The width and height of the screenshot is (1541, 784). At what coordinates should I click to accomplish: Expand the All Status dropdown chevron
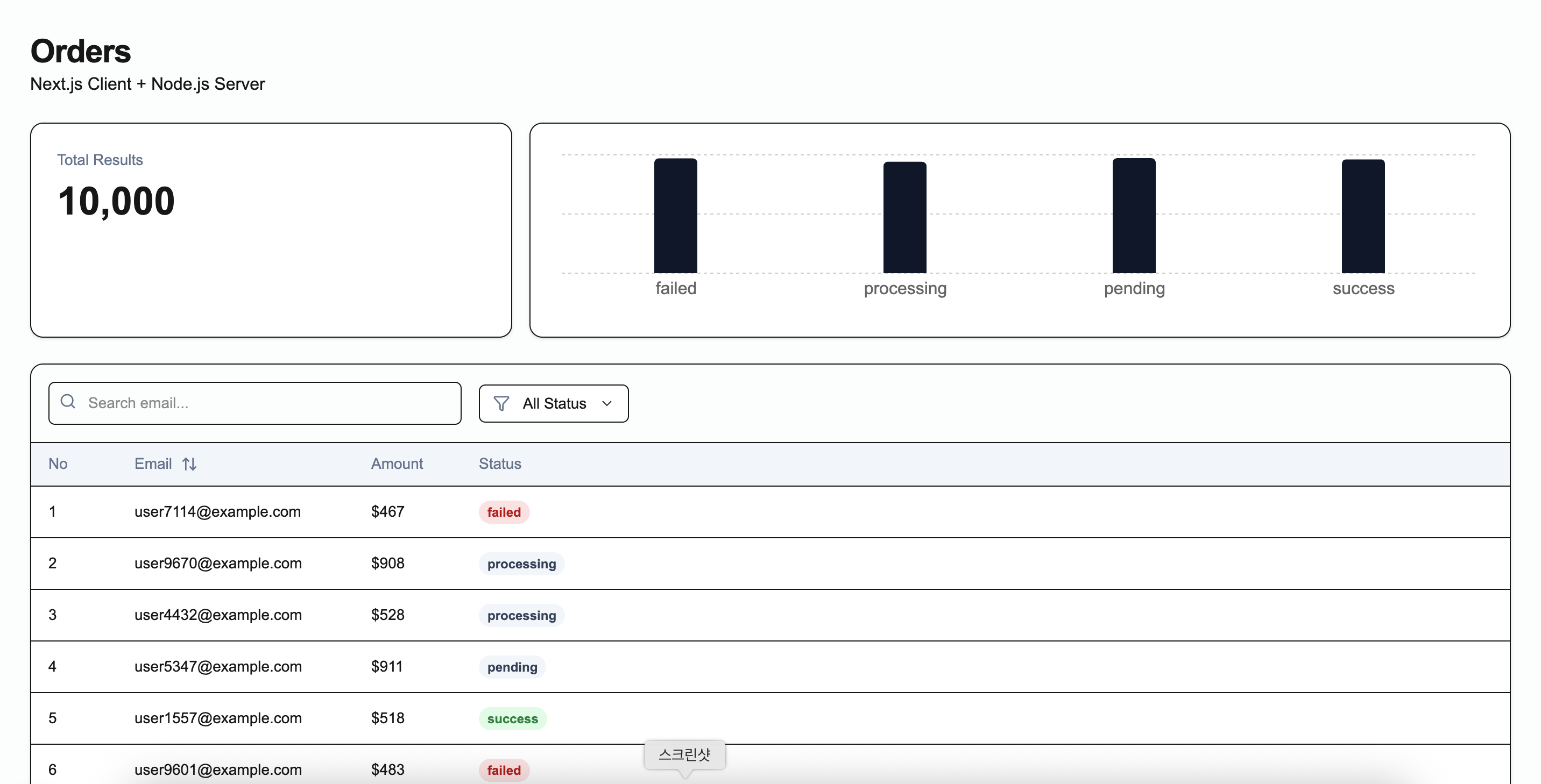pos(606,404)
